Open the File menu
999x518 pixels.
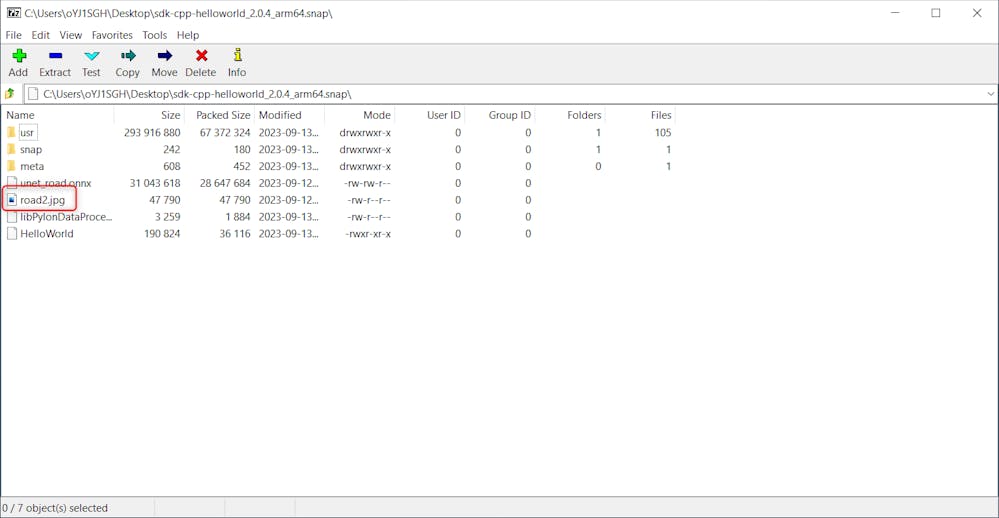14,35
